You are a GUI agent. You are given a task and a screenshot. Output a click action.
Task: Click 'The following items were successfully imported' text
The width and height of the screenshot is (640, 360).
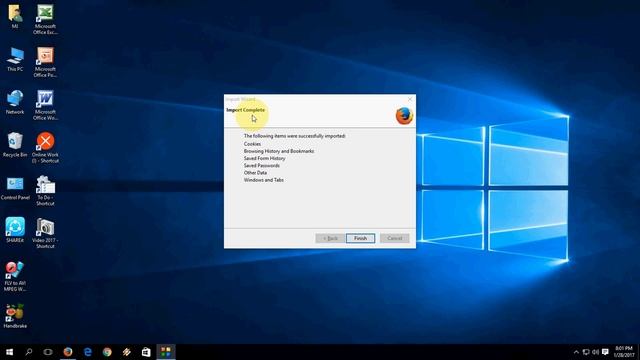pyautogui.click(x=294, y=136)
